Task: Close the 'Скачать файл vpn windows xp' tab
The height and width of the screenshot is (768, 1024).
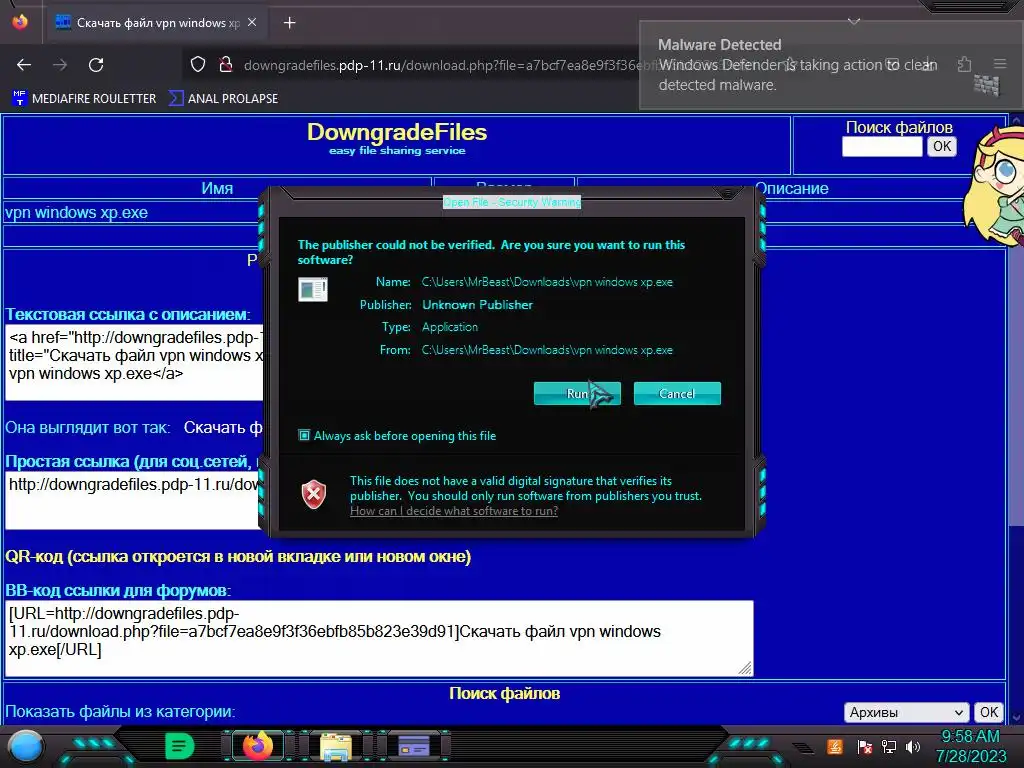Action: point(252,22)
